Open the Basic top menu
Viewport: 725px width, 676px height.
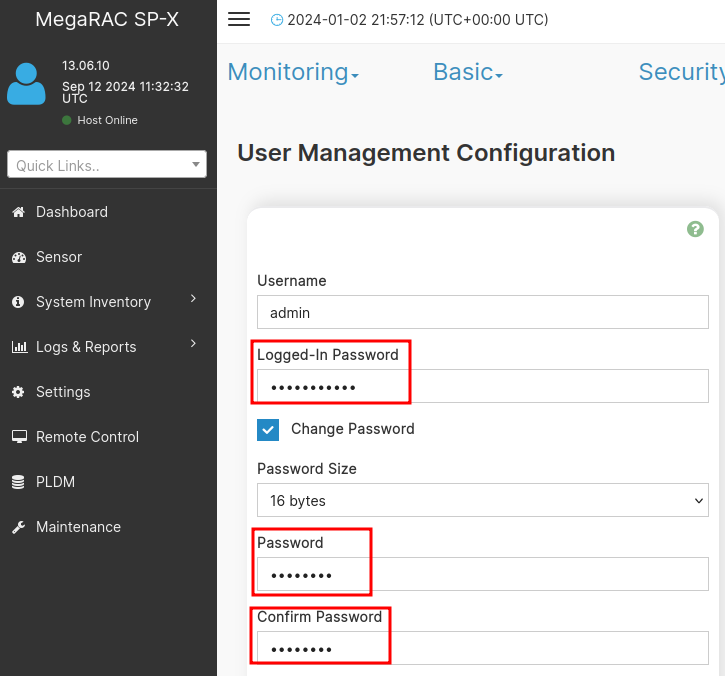[467, 72]
